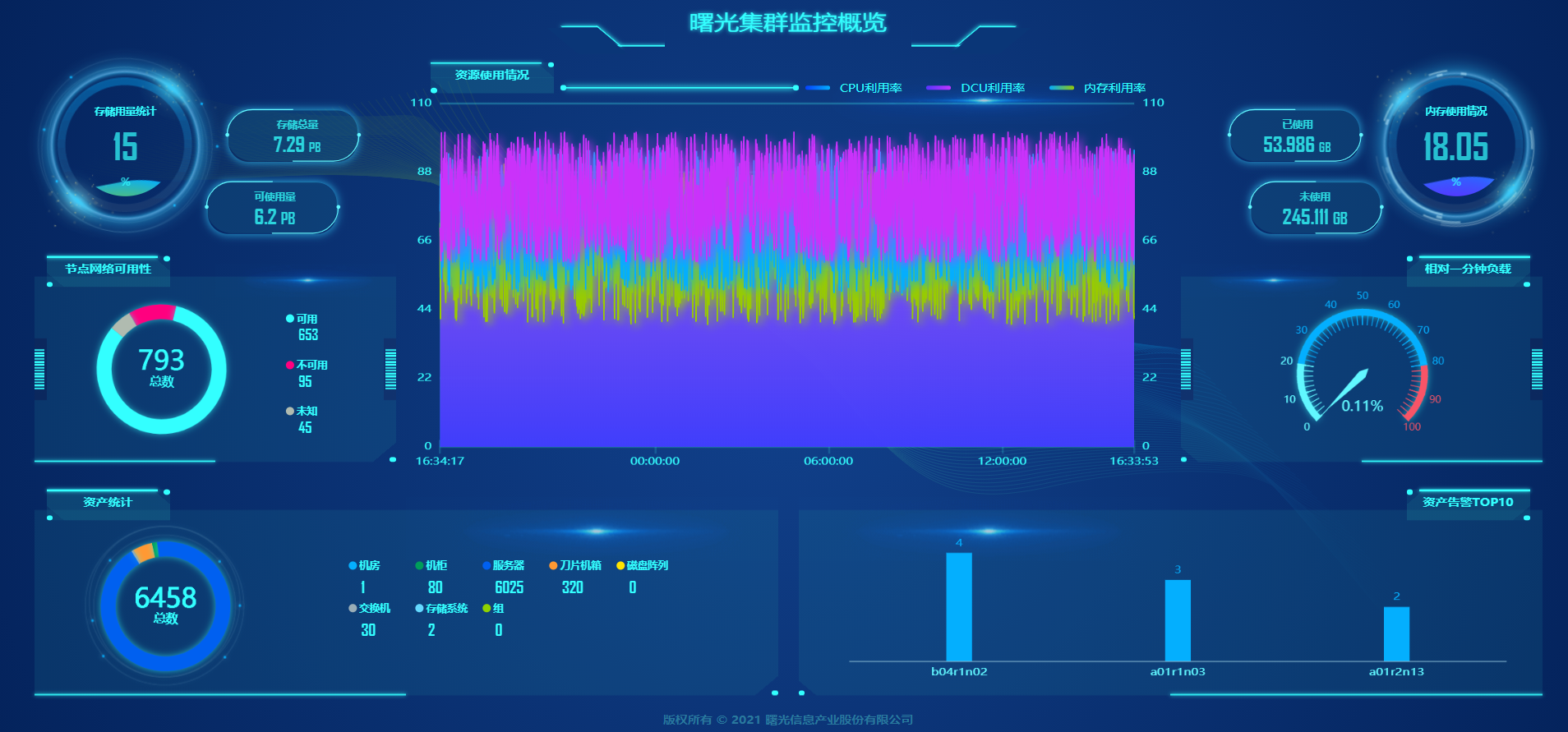Click the 6458 总数 asset donut chart

tap(165, 605)
